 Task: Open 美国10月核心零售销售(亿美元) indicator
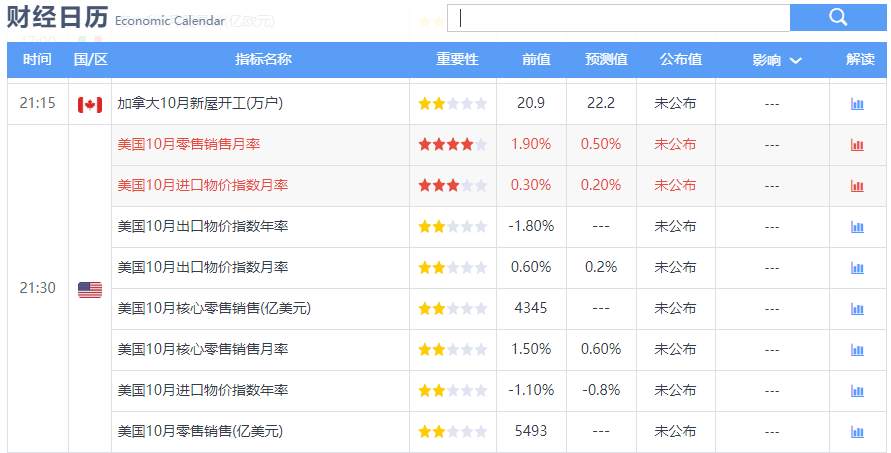214,308
